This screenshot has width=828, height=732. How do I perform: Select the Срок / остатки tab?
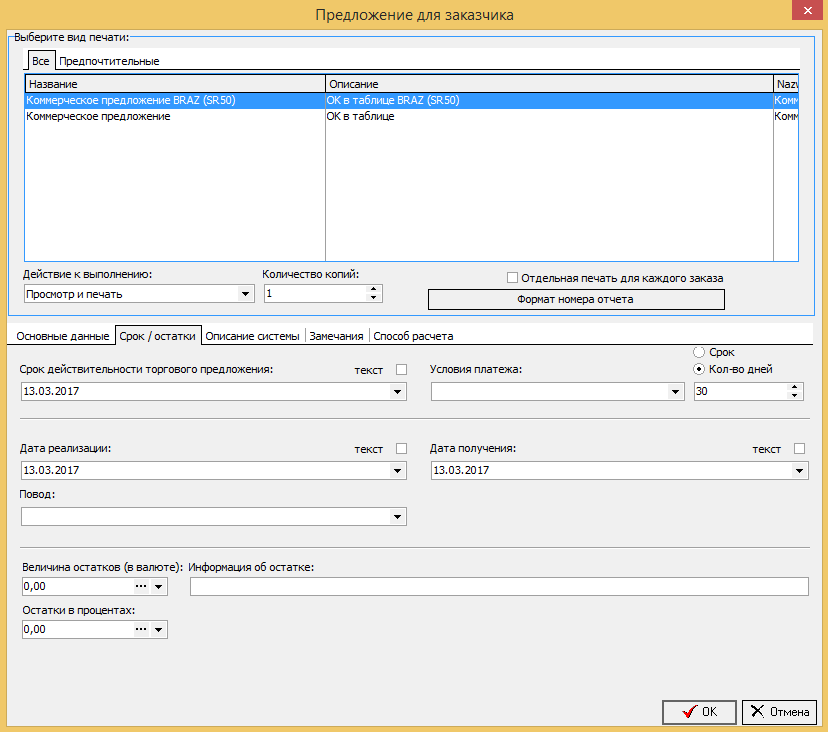point(157,336)
